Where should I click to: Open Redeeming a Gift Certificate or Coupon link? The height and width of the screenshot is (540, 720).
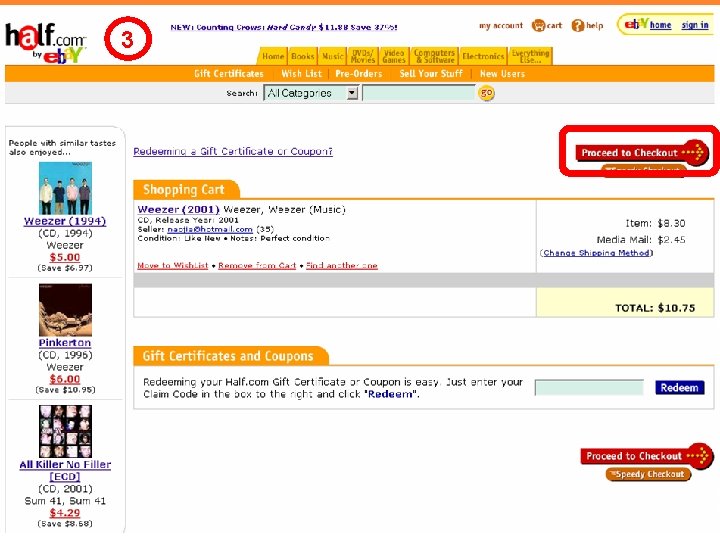pos(233,151)
